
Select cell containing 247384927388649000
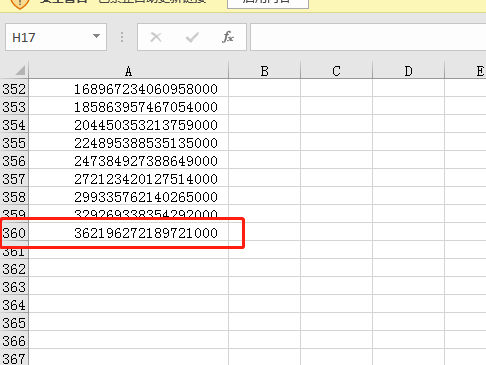129,161
